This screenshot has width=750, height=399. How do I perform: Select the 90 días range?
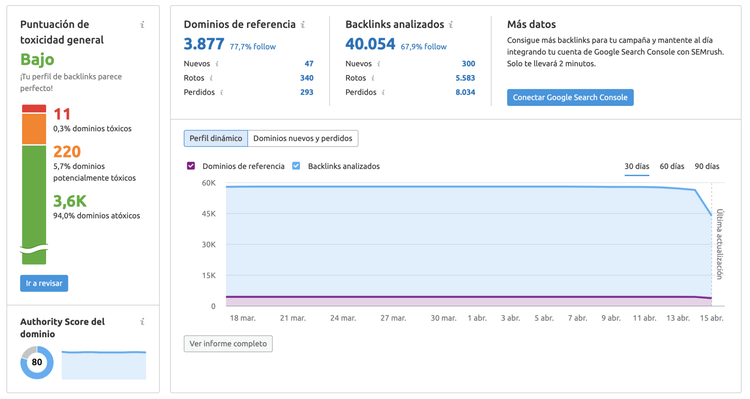pos(707,166)
